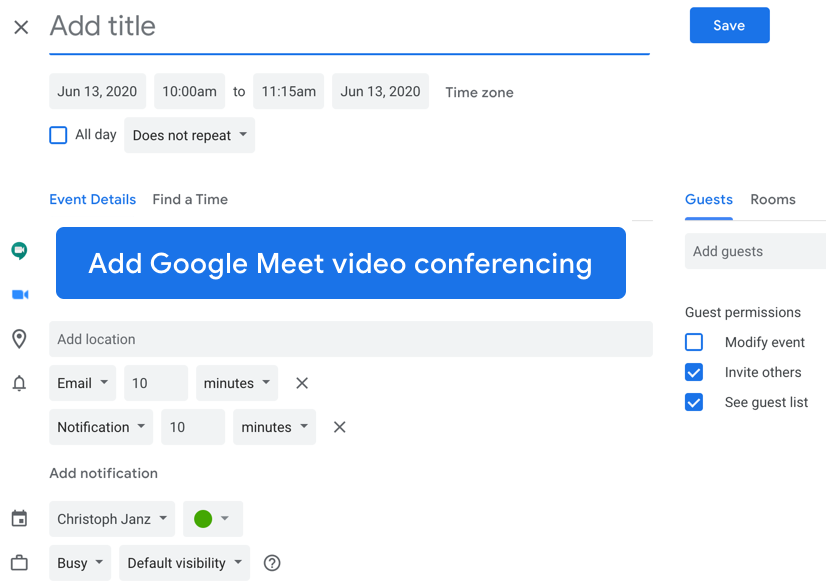Click the Add title field

pos(349,26)
